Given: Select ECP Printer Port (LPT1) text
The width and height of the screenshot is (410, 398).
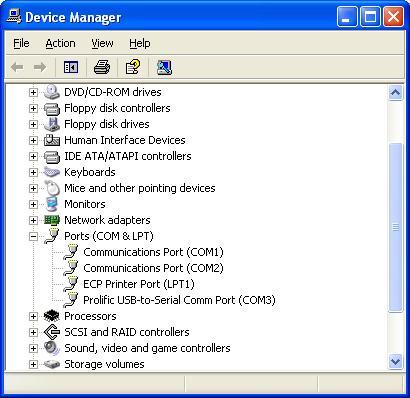Looking at the screenshot, I should click(139, 284).
